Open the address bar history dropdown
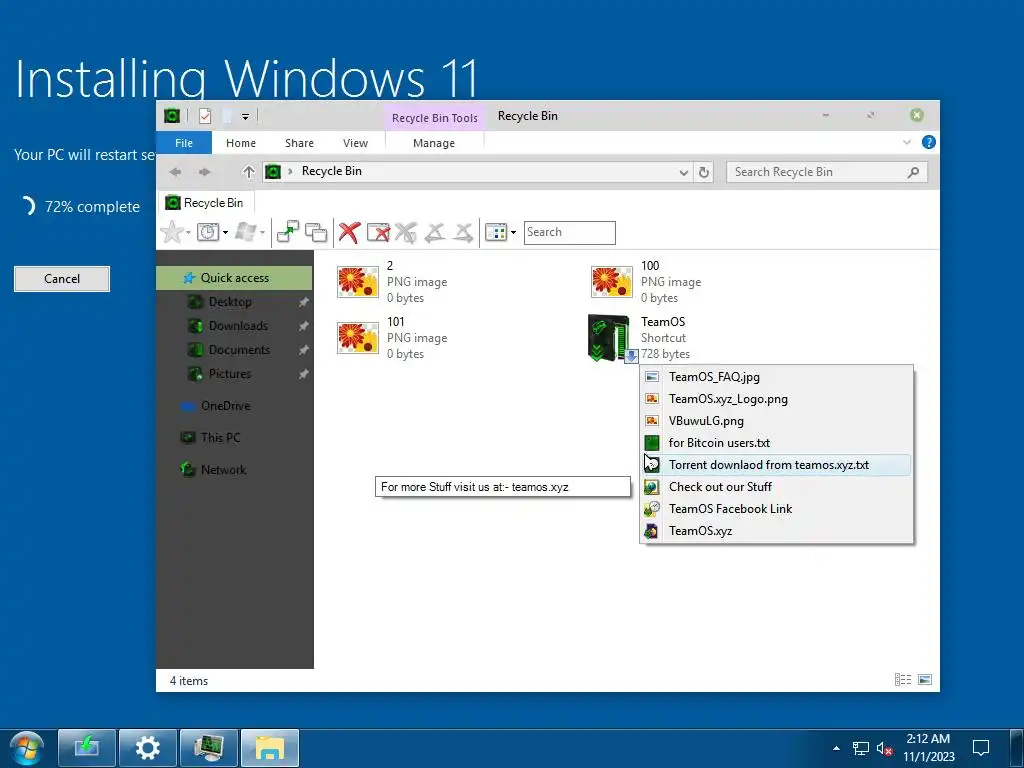Viewport: 1024px width, 768px height. [683, 172]
